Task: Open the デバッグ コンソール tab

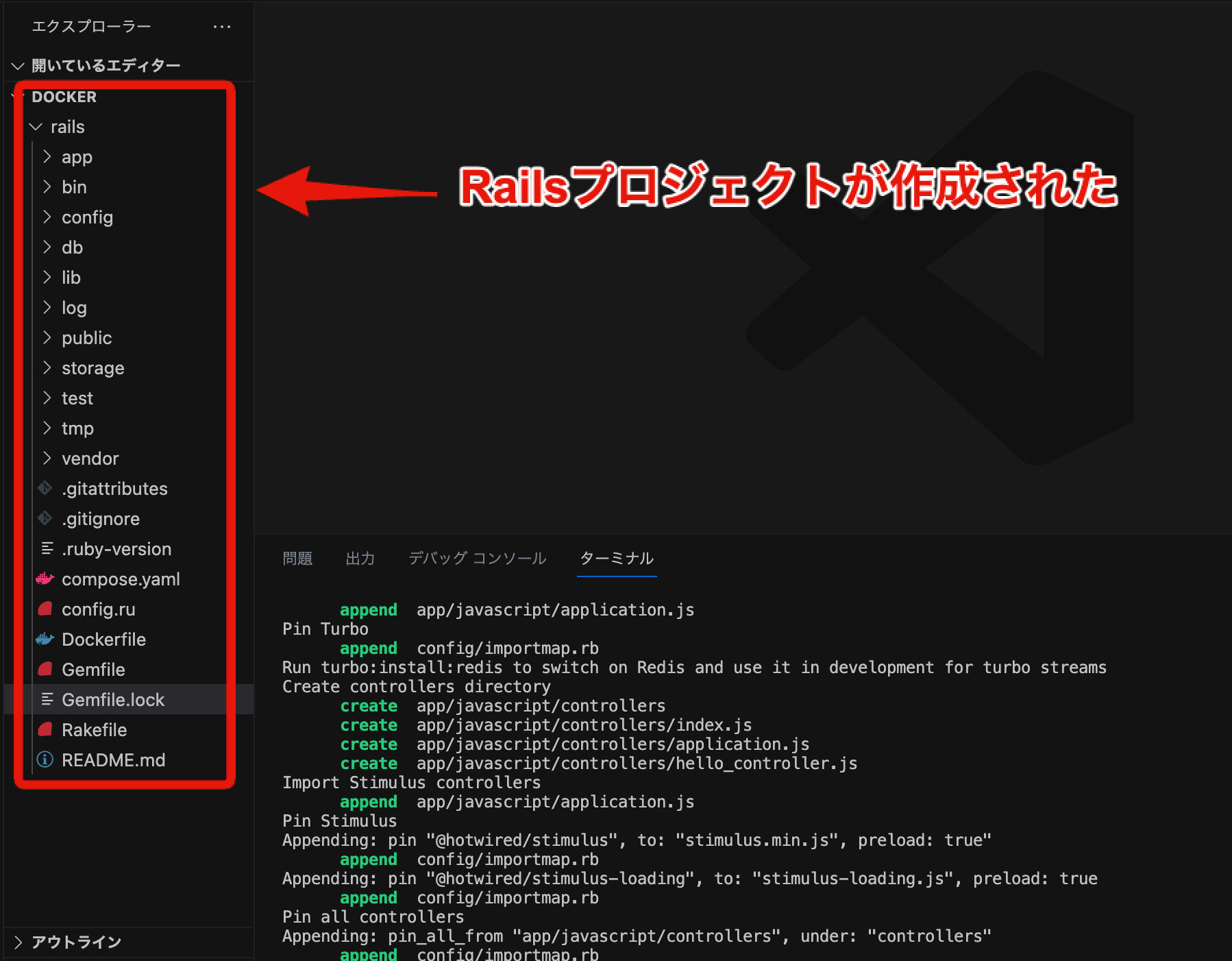Action: point(477,559)
